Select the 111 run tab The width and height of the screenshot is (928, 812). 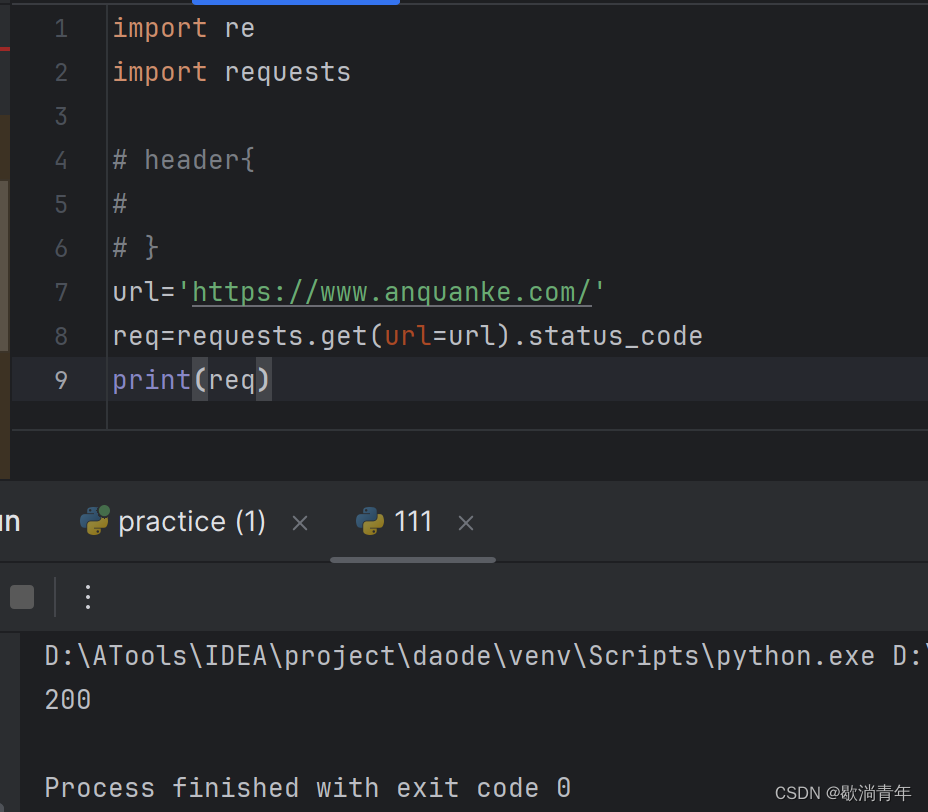tap(413, 522)
